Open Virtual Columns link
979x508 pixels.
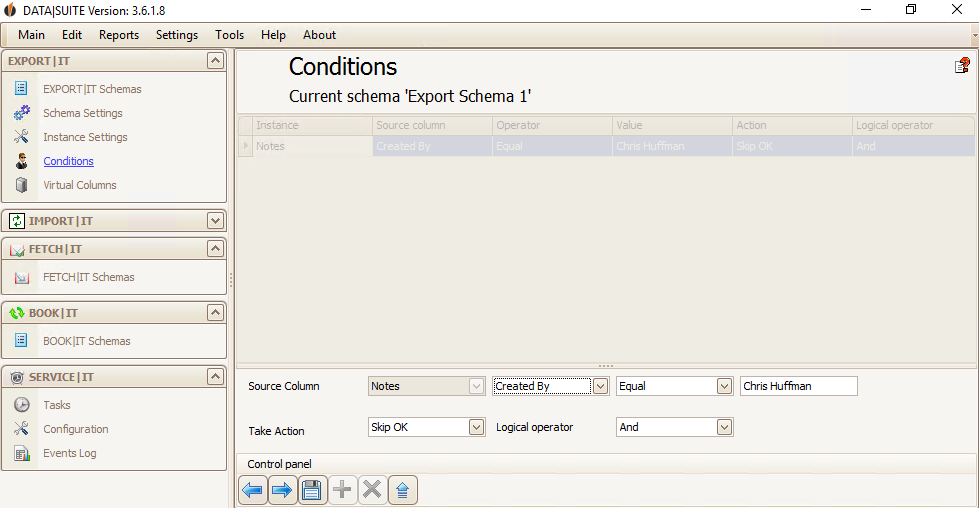pyautogui.click(x=79, y=185)
